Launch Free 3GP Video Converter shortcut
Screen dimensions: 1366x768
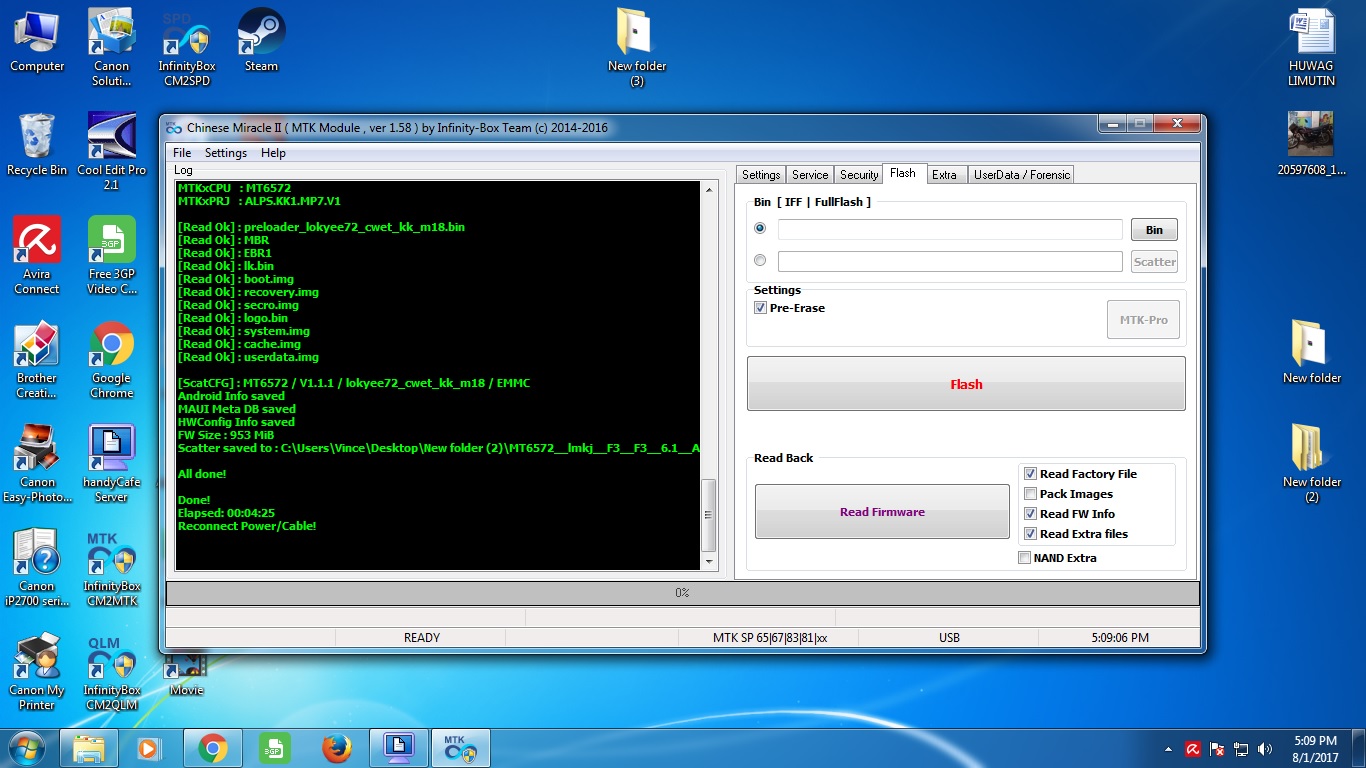(112, 255)
